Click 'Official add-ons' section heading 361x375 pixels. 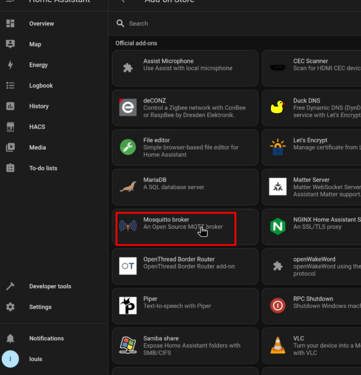pos(136,43)
